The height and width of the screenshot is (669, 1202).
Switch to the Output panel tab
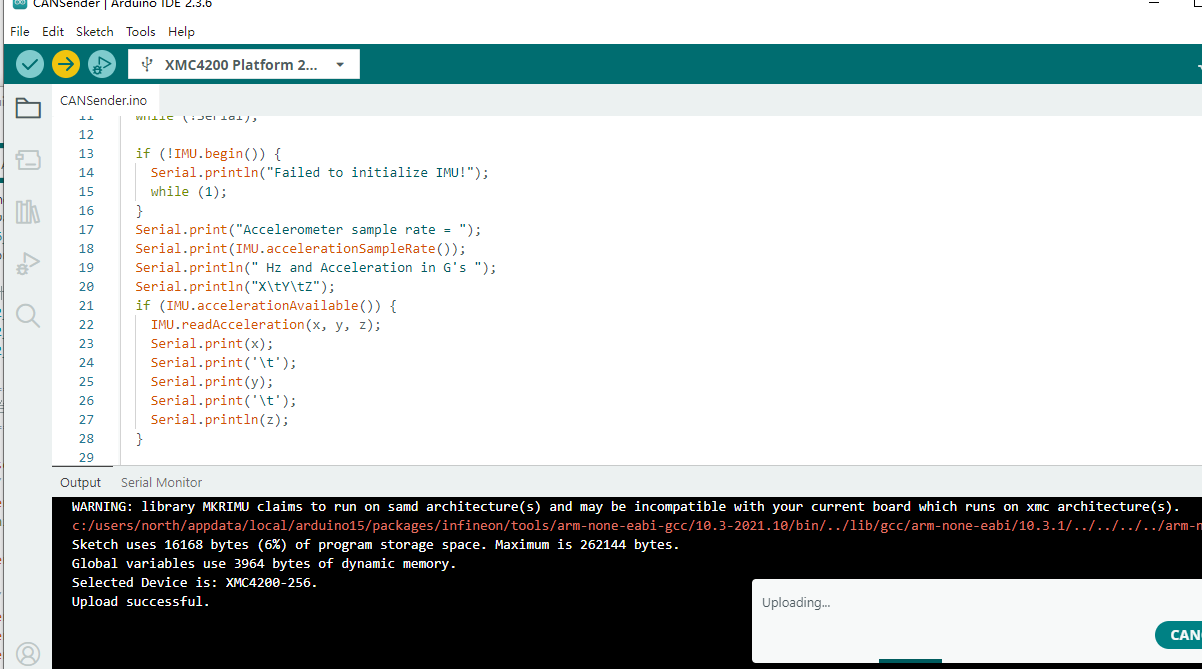coord(80,482)
